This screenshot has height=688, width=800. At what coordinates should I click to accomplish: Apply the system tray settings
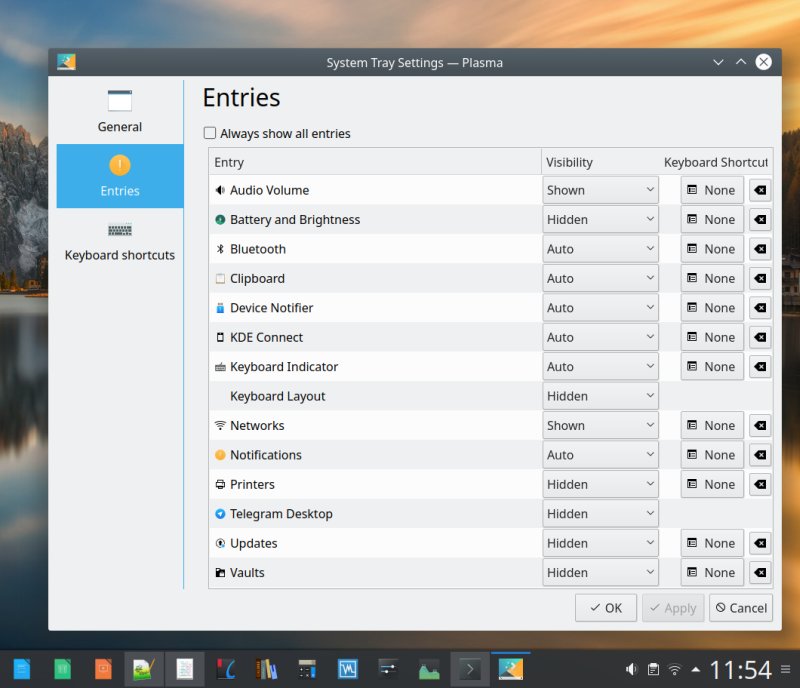[673, 607]
